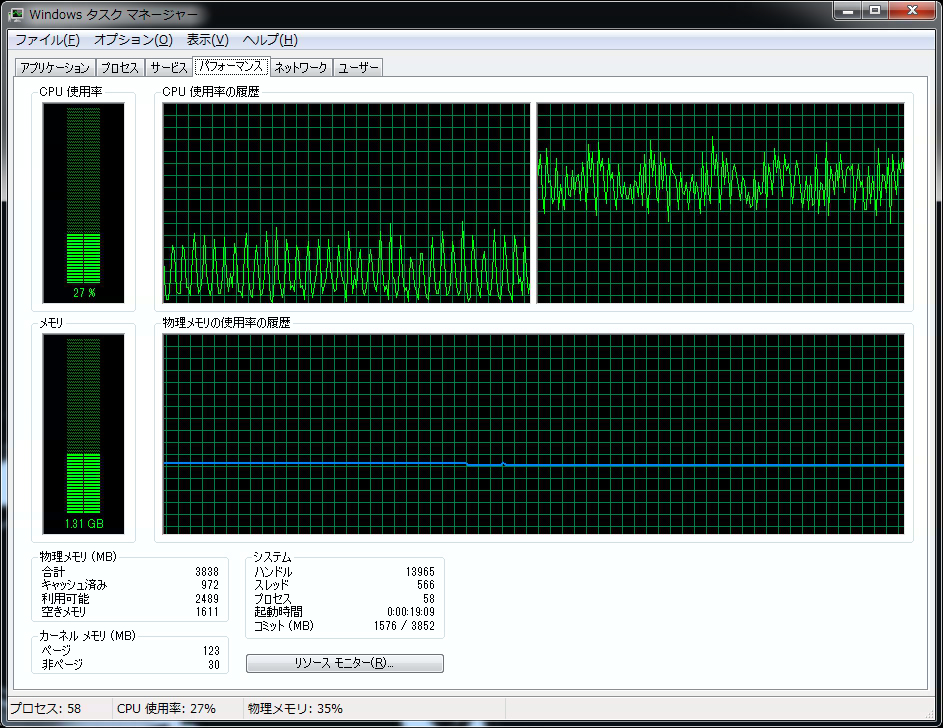
Task: Open the オプション(O) menu
Action: (133, 40)
